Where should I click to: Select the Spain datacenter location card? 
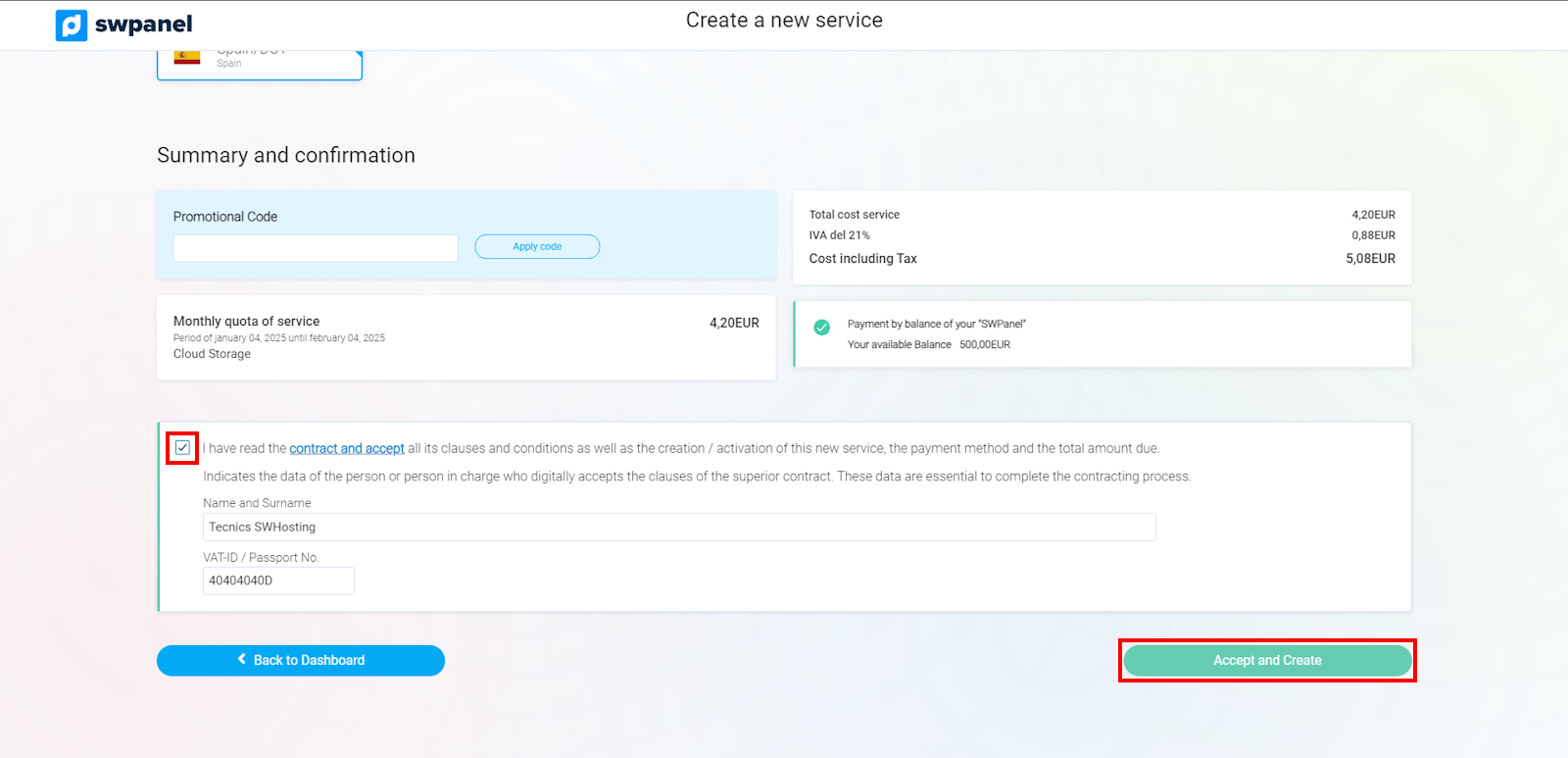[260, 63]
